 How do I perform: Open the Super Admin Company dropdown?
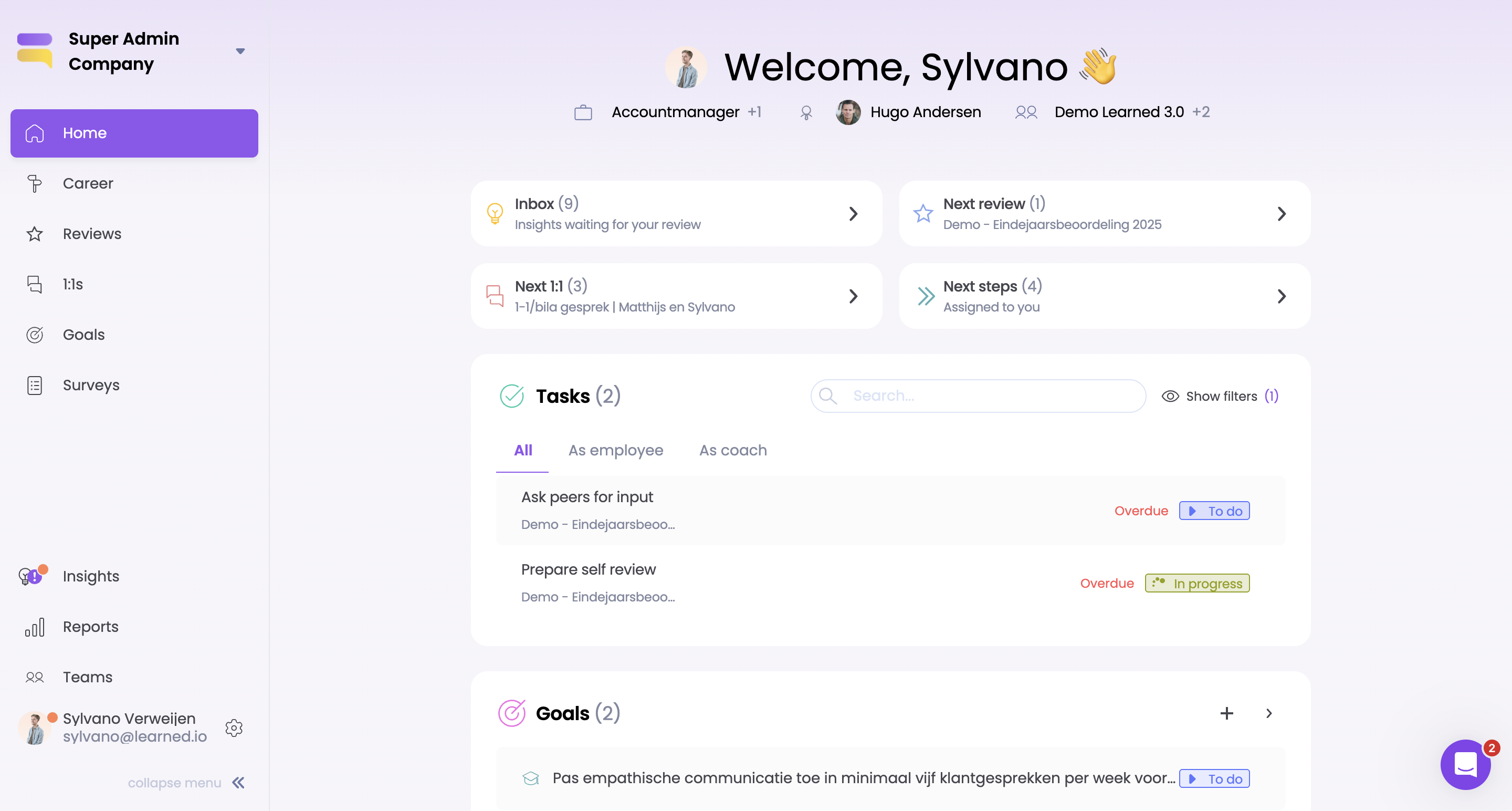[x=240, y=51]
